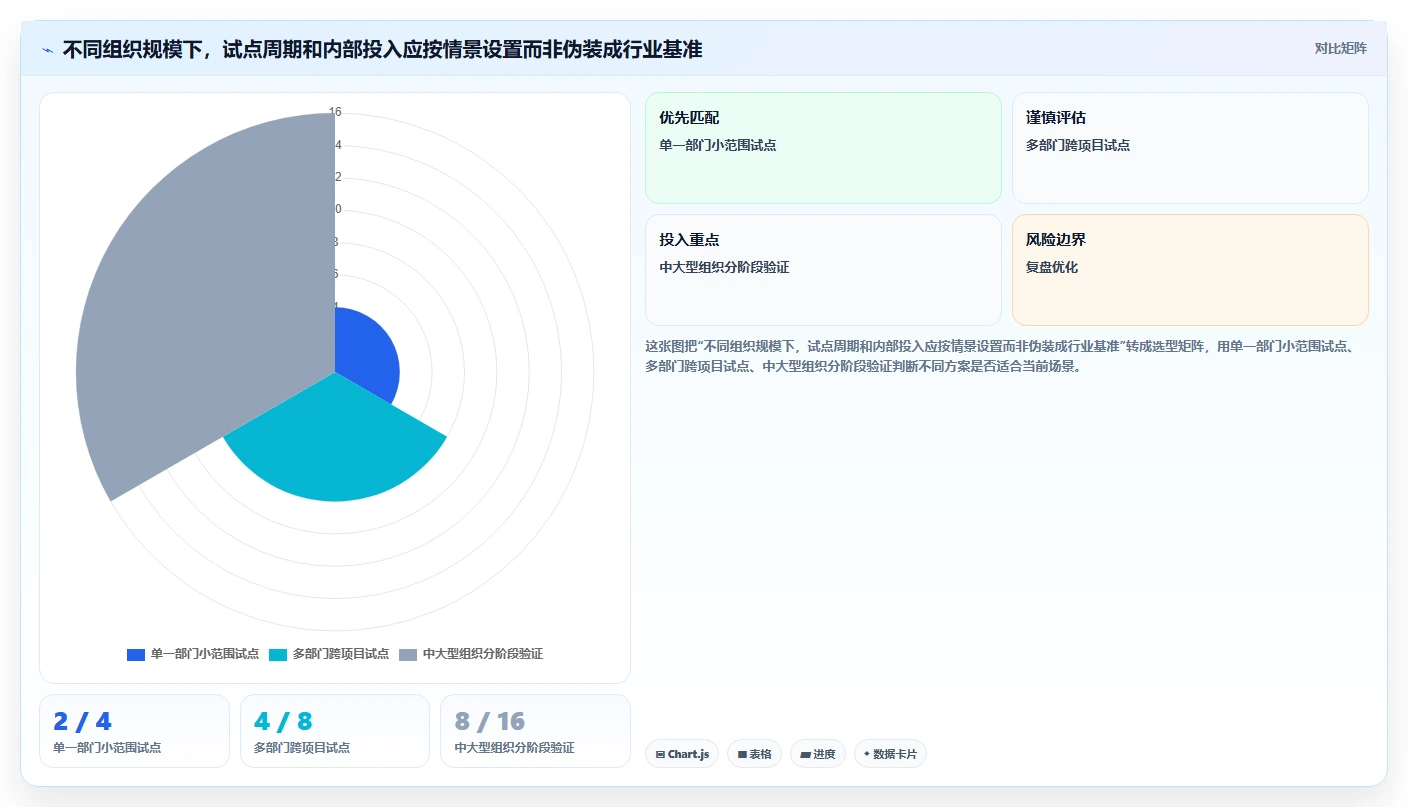
Task: Click the 复盘优化 text in 风险边界 card
Action: [1052, 267]
